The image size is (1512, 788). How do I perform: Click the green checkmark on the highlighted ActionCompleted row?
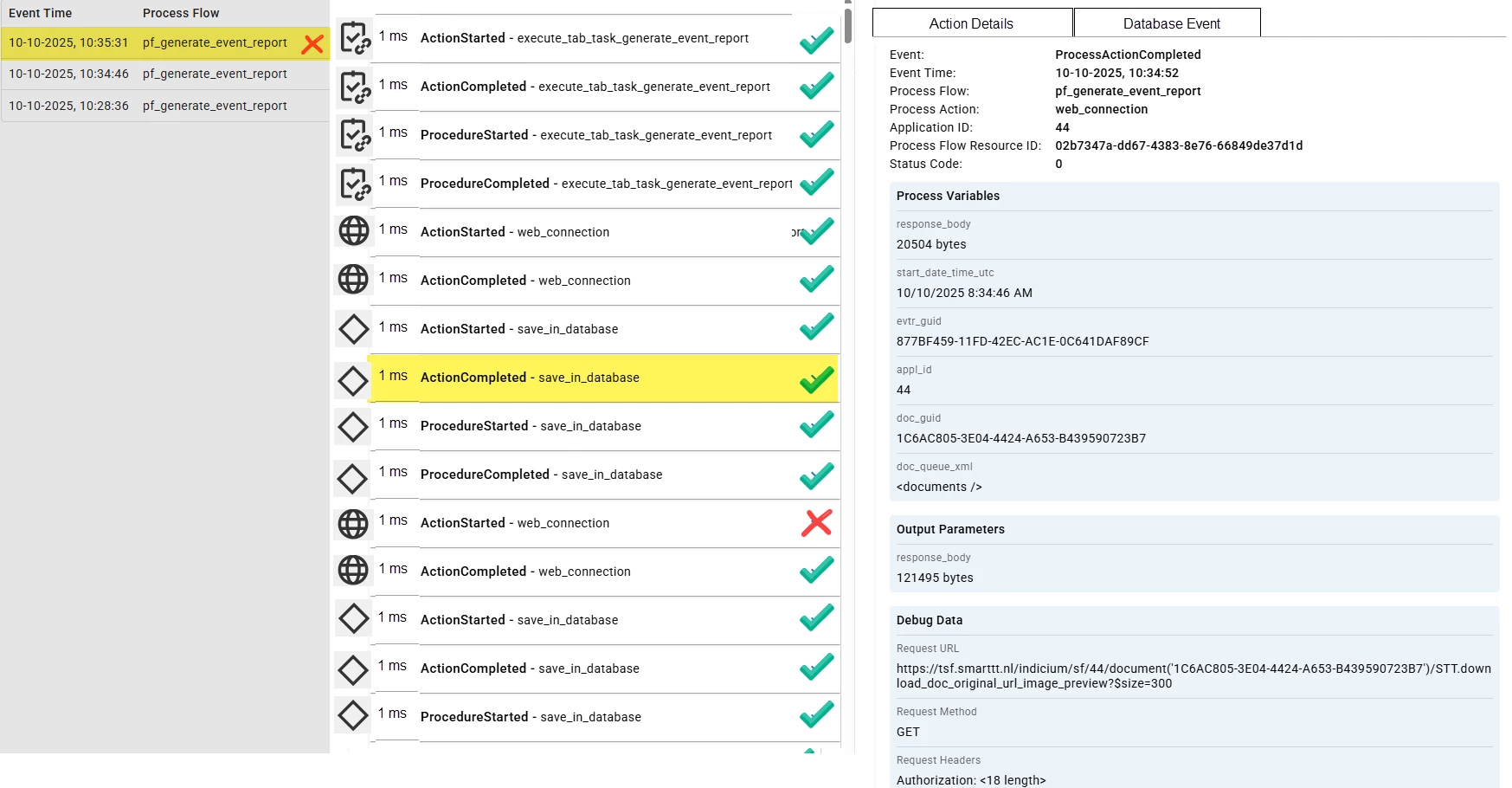coord(816,379)
